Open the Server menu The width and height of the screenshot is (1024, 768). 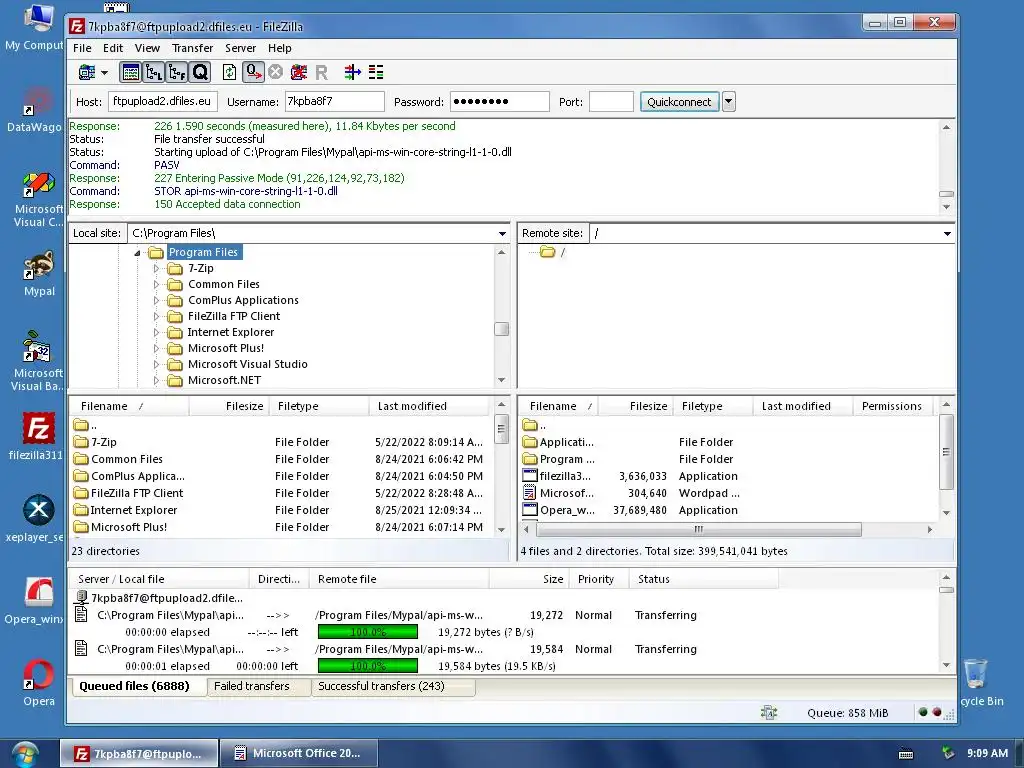pos(240,48)
